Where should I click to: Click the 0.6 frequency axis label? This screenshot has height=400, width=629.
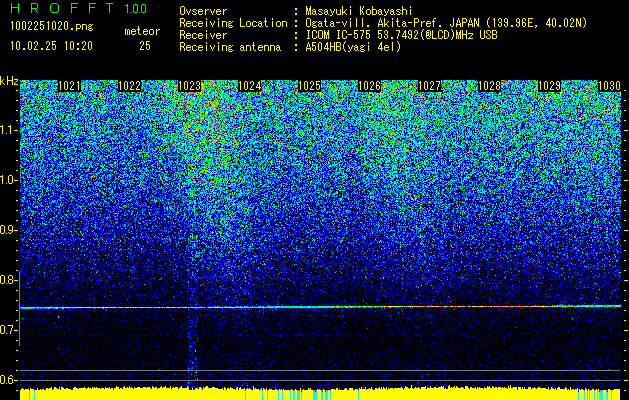pos(8,380)
